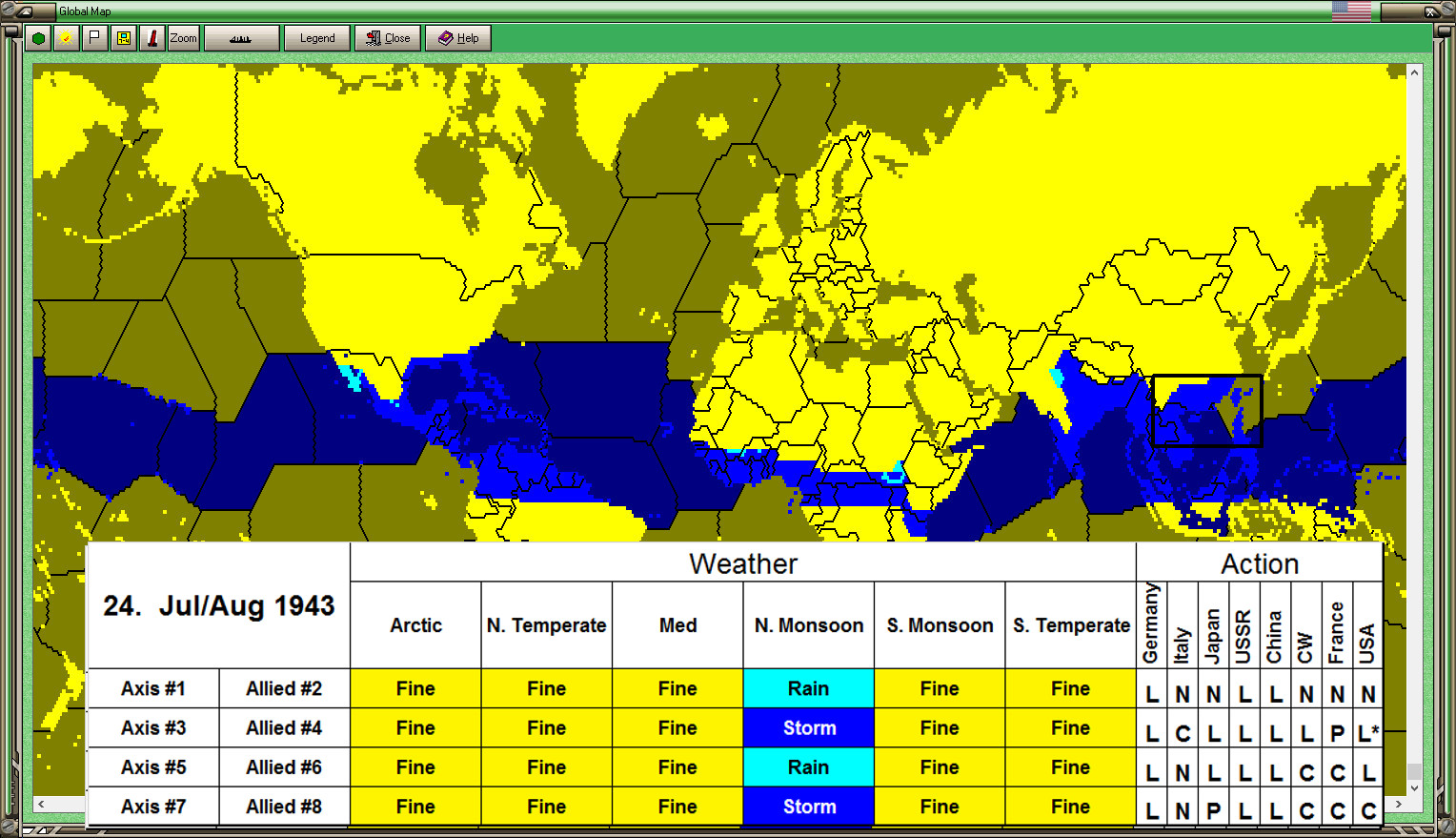Click the naval convoy ship toolbar icon
Image resolution: width=1456 pixels, height=838 pixels.
tap(240, 38)
